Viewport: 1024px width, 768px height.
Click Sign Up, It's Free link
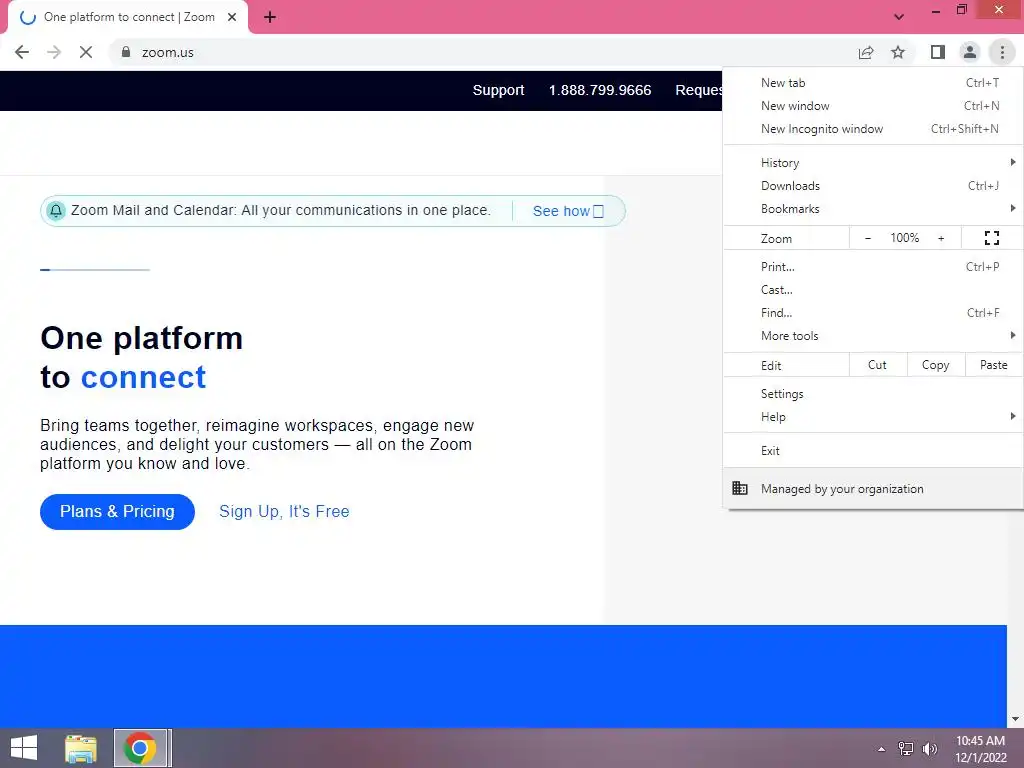click(x=284, y=511)
